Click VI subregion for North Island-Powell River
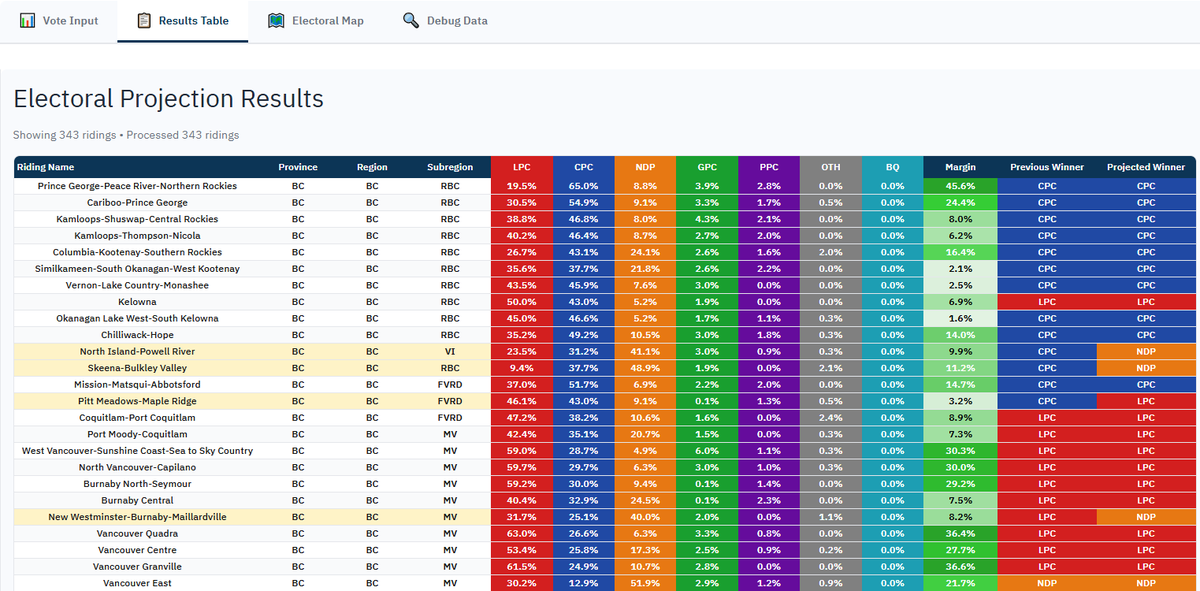1200x591 pixels. tap(450, 351)
